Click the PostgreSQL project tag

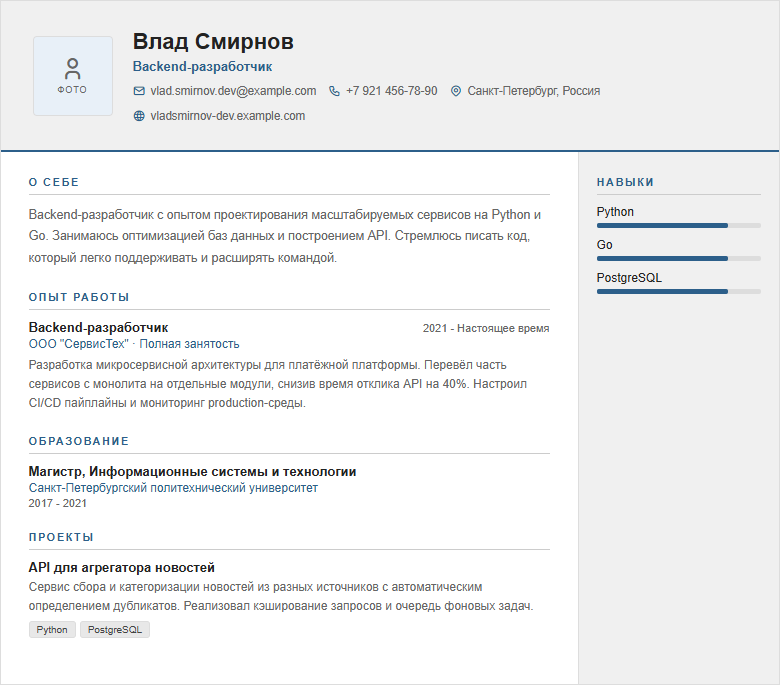tap(115, 630)
